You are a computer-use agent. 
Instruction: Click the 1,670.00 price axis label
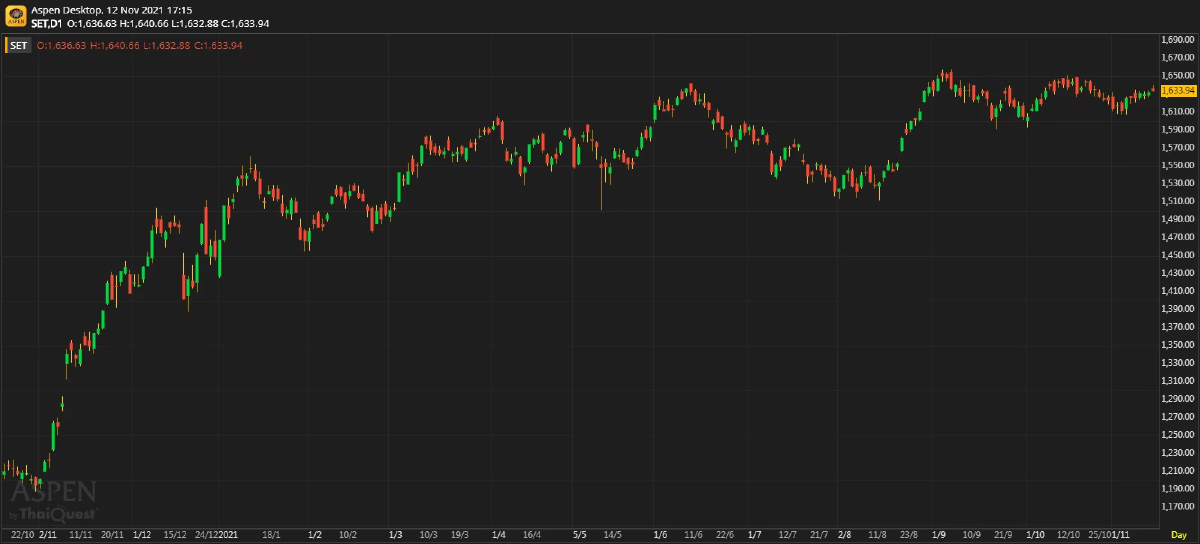tap(1179, 57)
